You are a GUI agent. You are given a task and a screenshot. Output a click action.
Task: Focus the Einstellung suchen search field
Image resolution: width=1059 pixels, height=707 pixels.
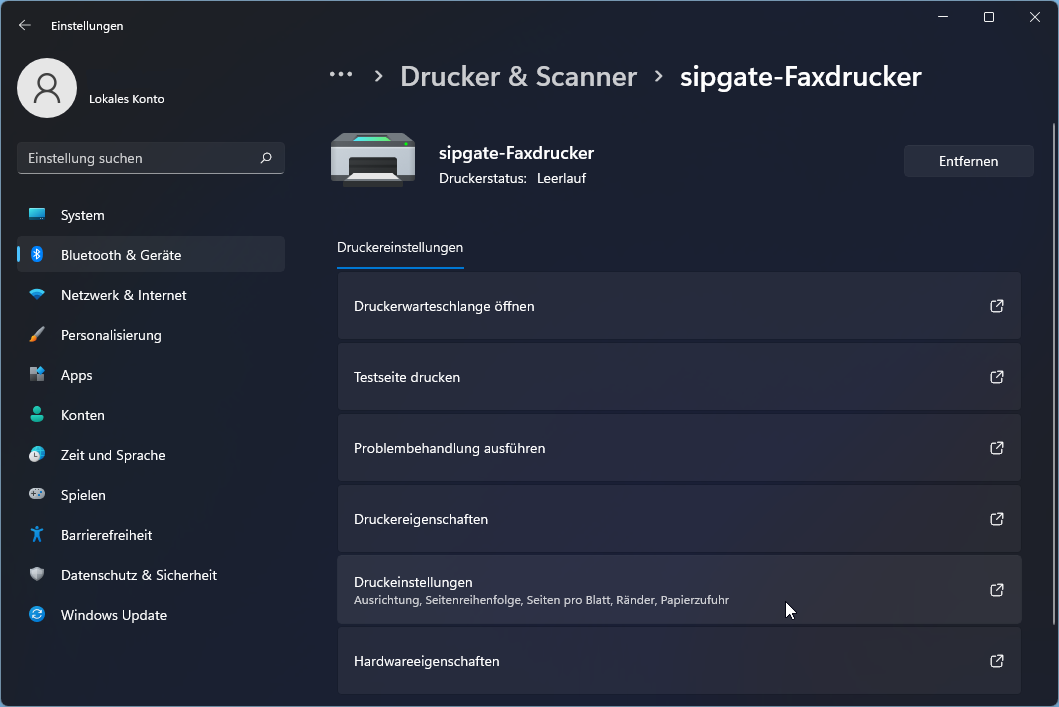(x=140, y=158)
